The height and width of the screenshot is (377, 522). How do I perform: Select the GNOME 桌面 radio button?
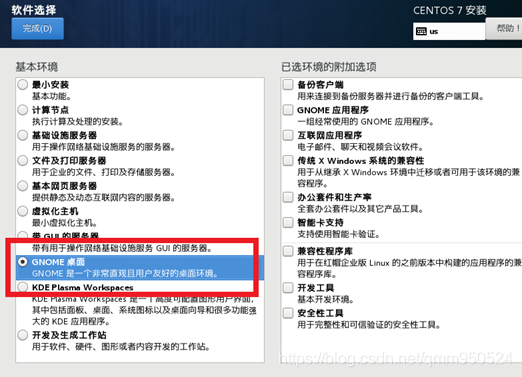pyautogui.click(x=23, y=262)
